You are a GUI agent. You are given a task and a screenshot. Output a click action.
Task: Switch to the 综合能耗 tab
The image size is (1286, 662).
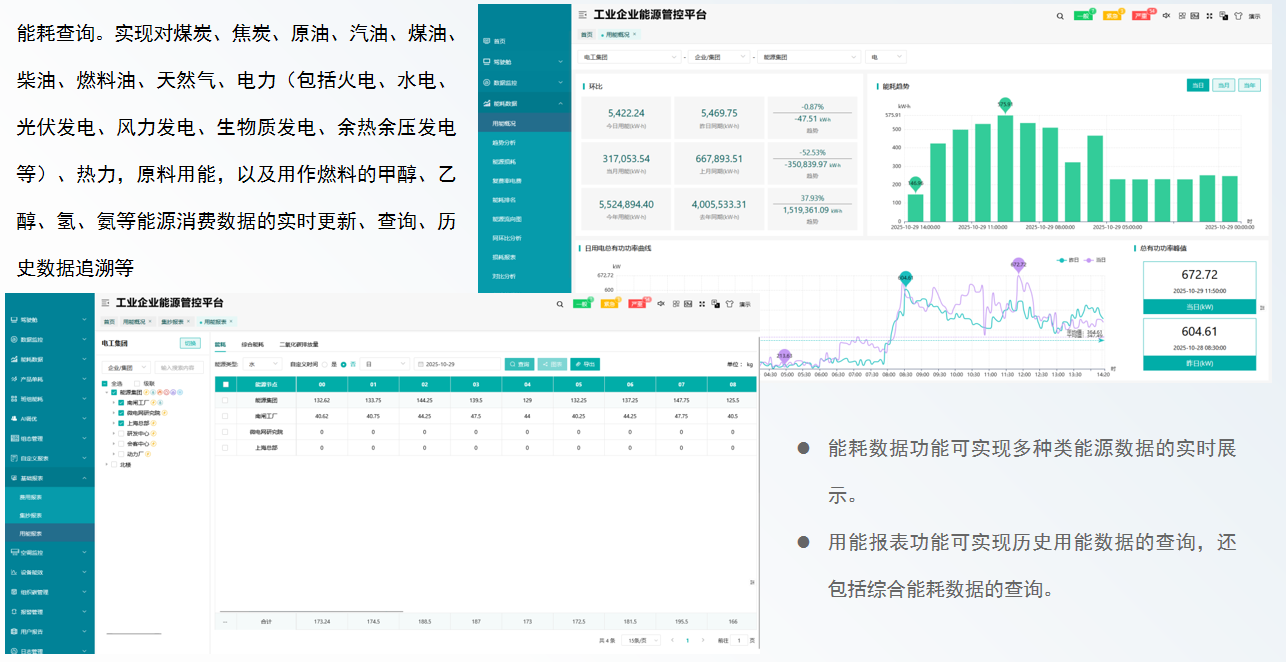point(252,344)
